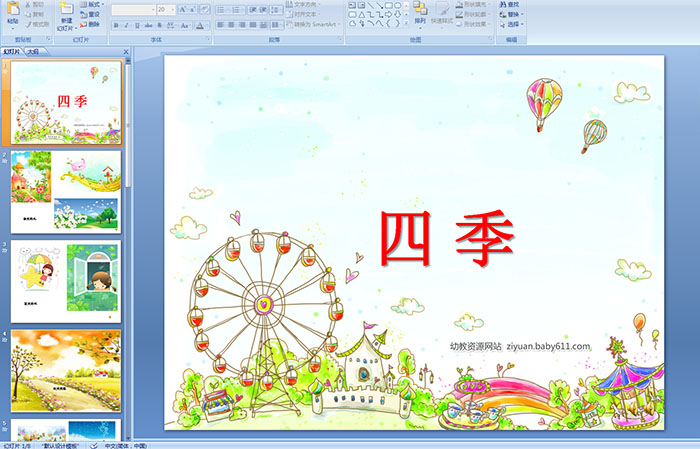Toggle underline text formatting
The width and height of the screenshot is (700, 449).
135,24
